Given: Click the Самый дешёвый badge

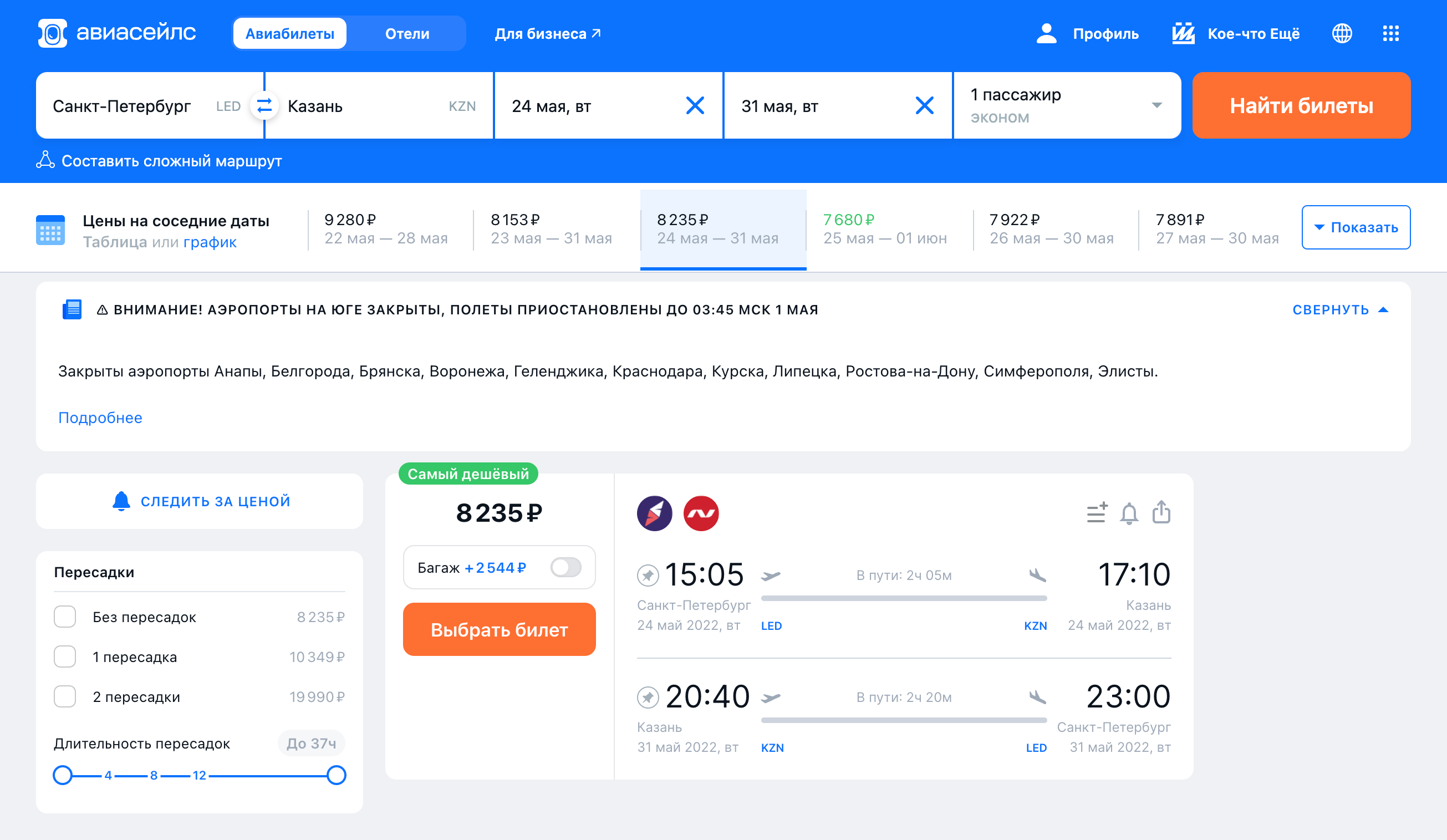Looking at the screenshot, I should [468, 474].
